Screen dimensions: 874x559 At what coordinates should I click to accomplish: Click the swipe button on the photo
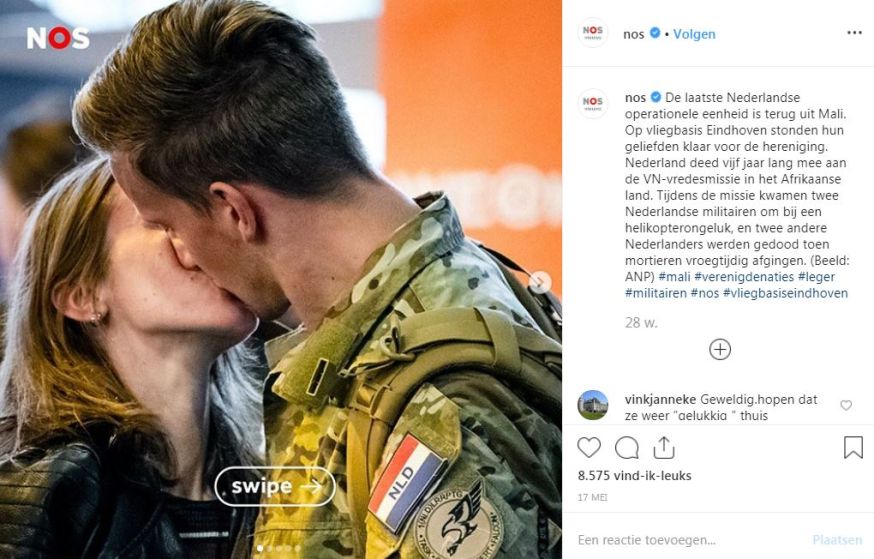275,487
